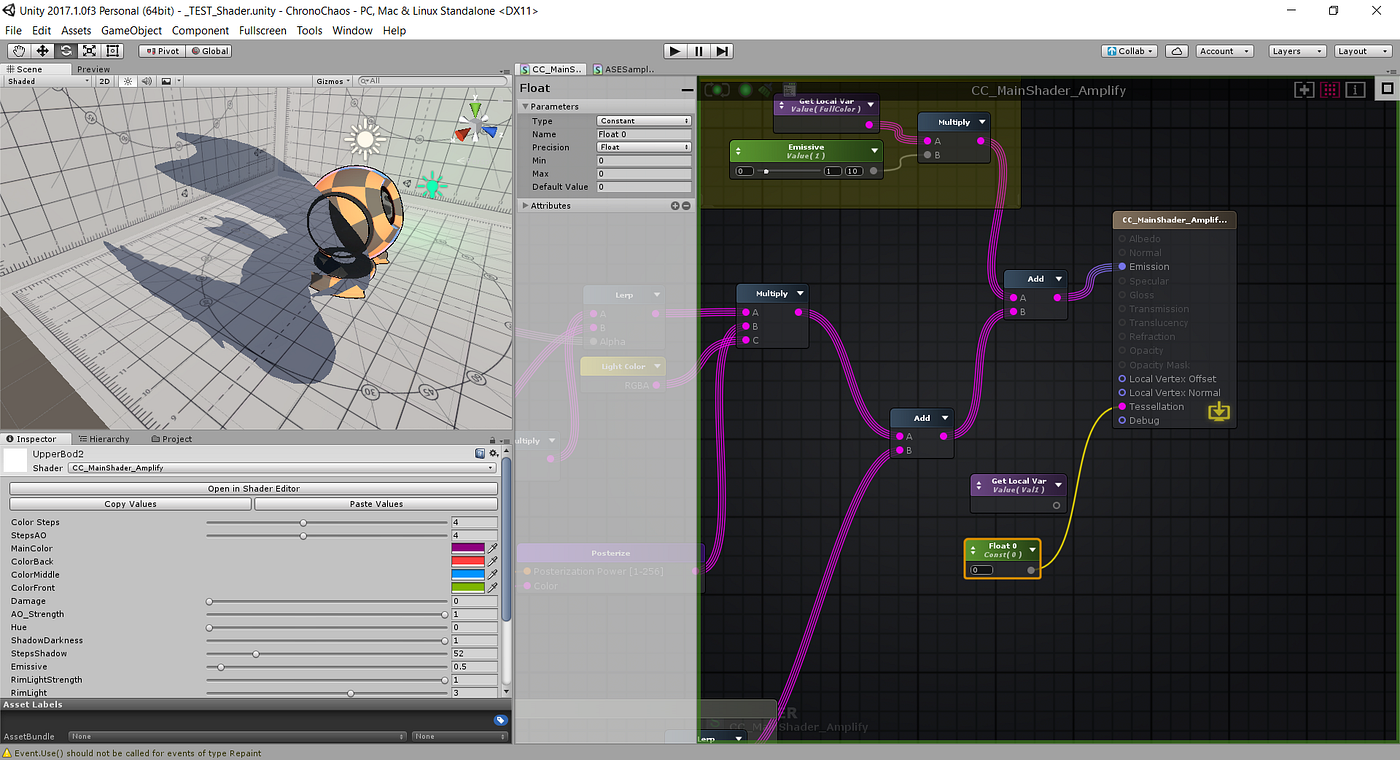Open the shader info icon in canvas

(1355, 90)
